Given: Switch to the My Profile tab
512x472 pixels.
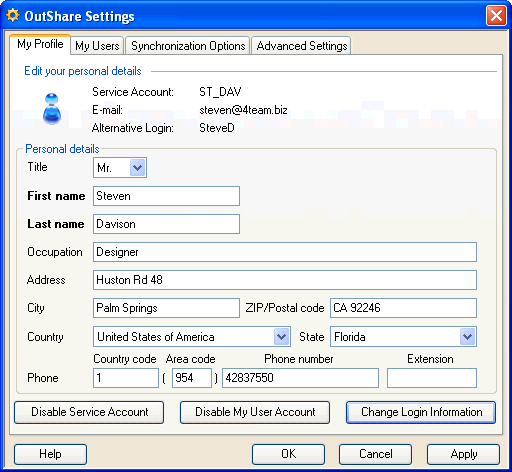Looking at the screenshot, I should 40,44.
